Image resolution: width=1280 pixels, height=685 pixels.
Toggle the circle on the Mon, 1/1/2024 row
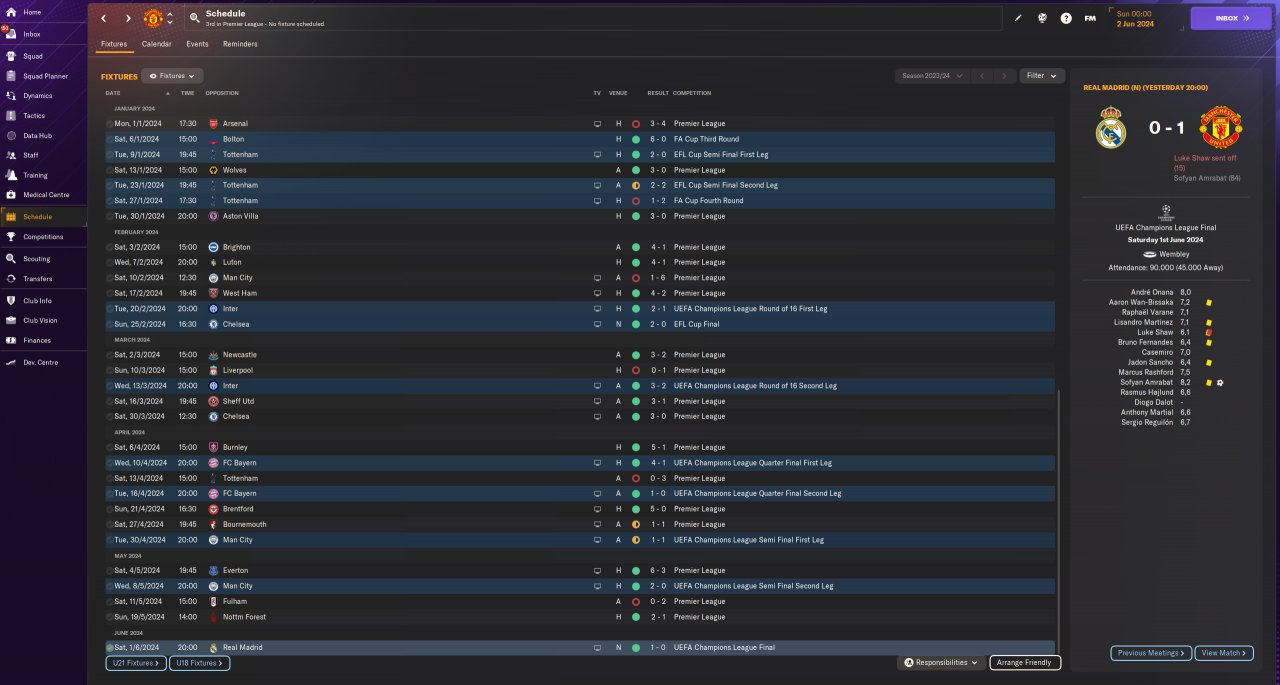pos(109,124)
